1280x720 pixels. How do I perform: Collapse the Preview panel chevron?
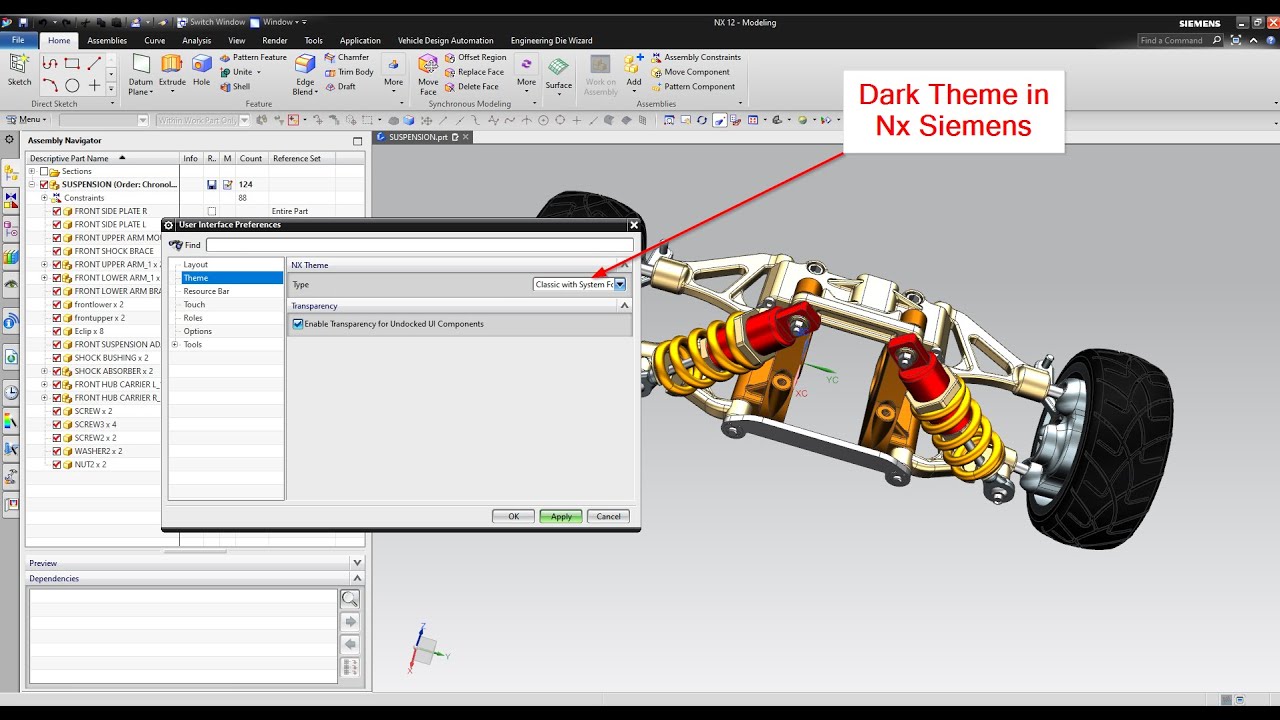tap(357, 563)
